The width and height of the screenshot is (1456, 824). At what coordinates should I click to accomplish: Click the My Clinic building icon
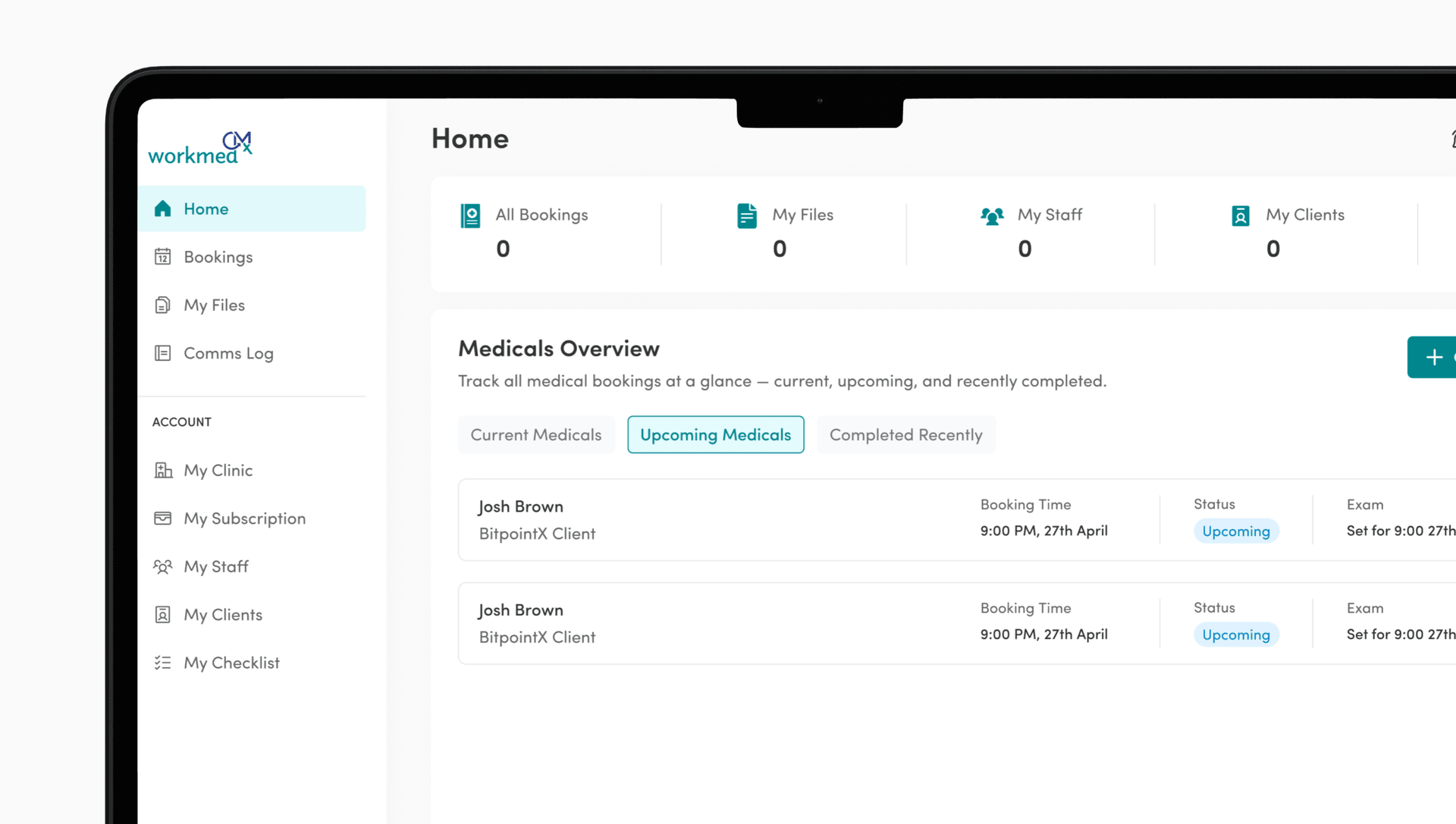pyautogui.click(x=163, y=470)
